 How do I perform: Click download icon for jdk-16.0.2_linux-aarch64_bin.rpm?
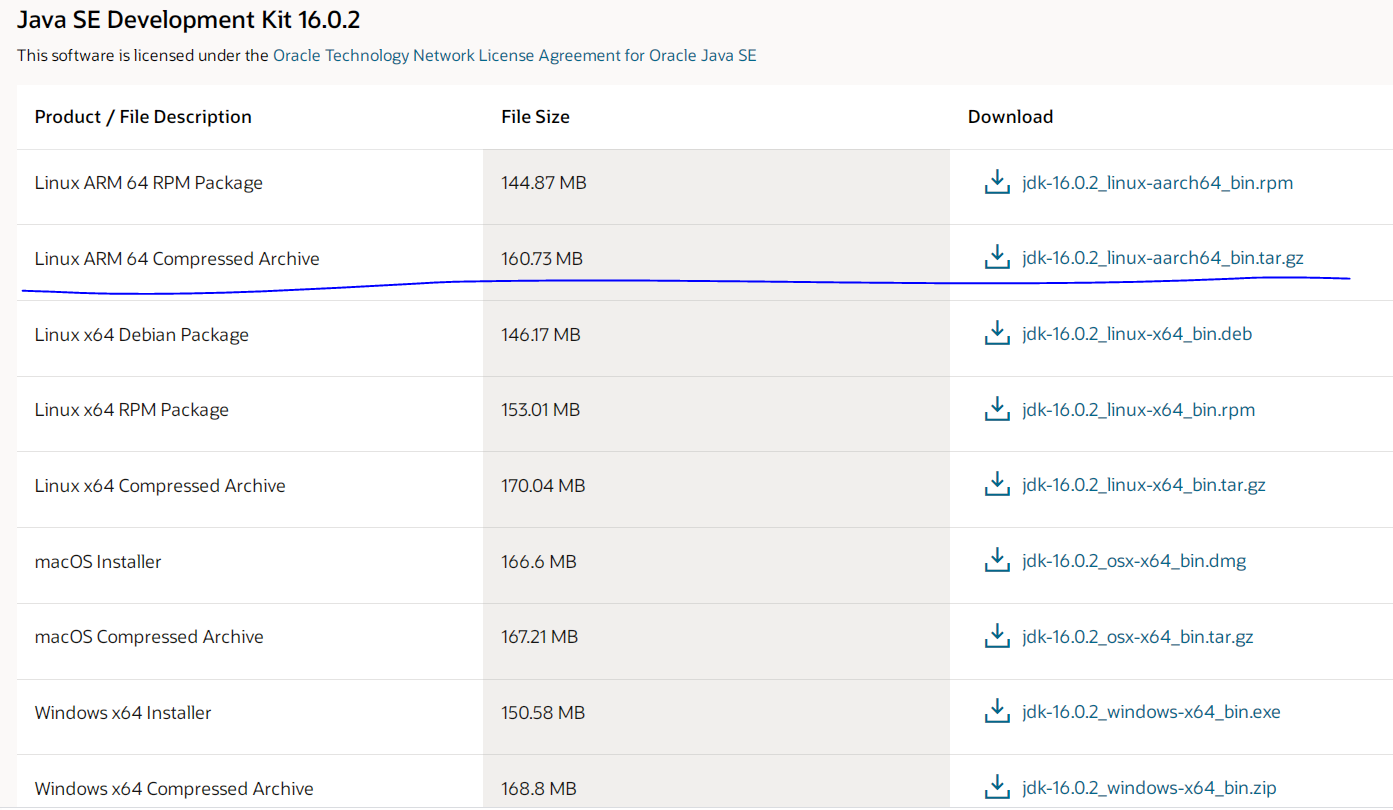tap(997, 182)
